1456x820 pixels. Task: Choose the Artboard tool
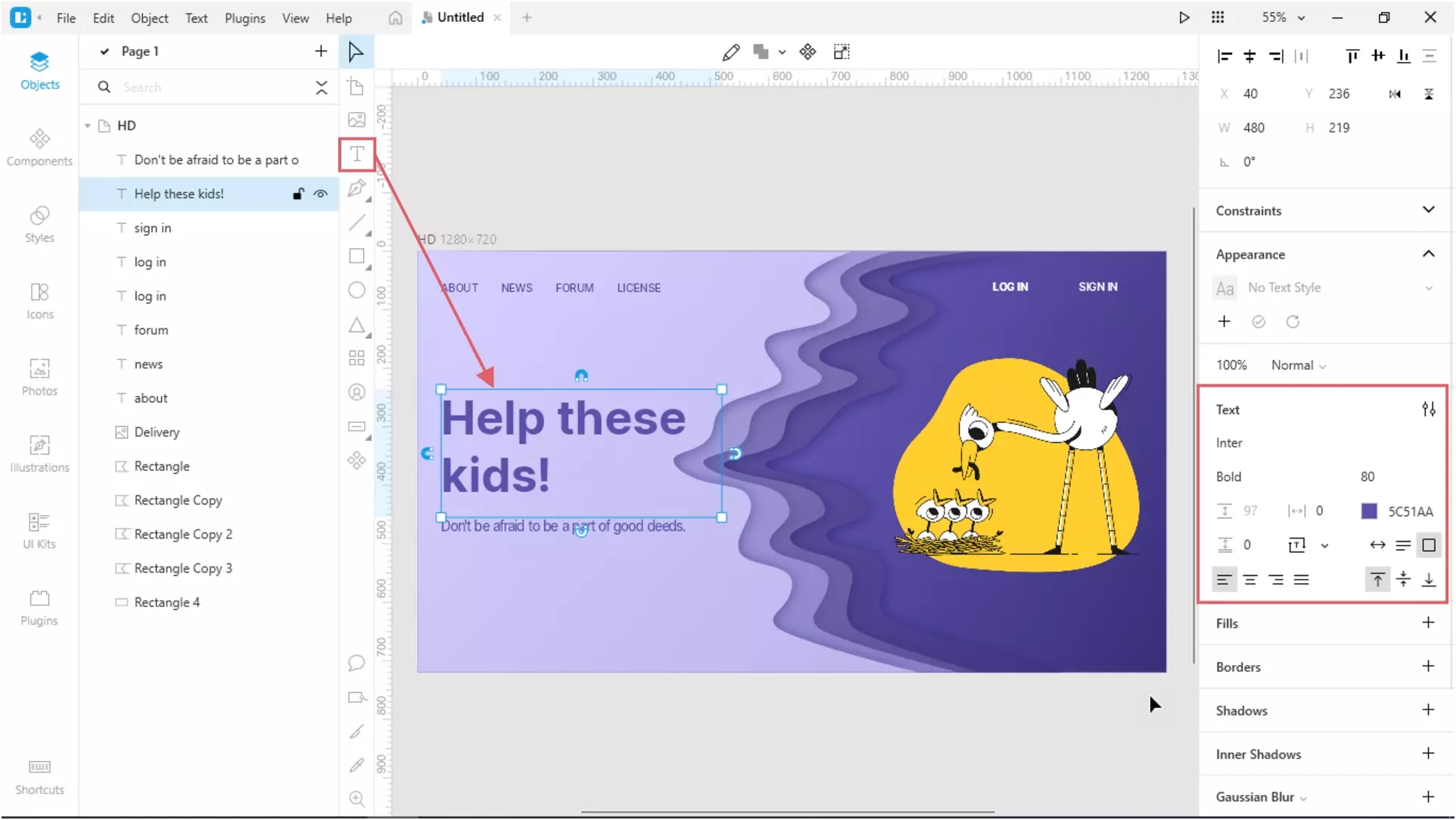tap(356, 86)
